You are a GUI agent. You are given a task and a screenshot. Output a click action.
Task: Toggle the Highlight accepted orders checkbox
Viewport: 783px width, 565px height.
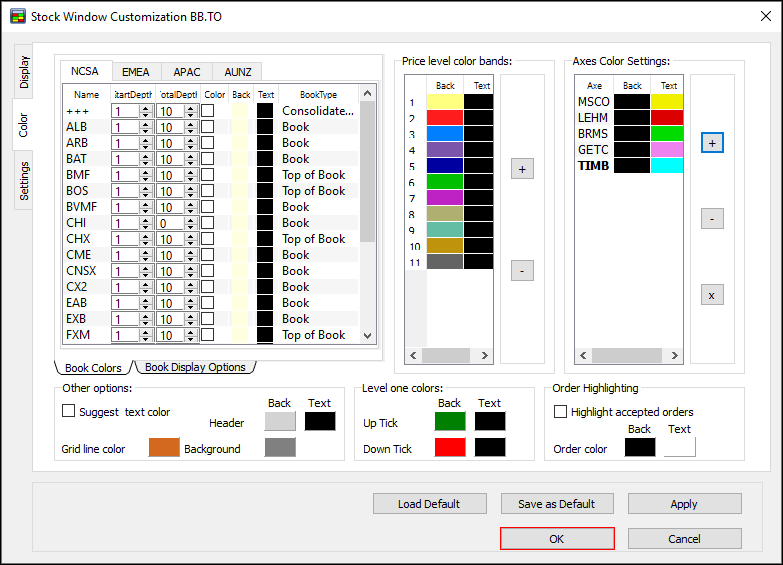(561, 411)
